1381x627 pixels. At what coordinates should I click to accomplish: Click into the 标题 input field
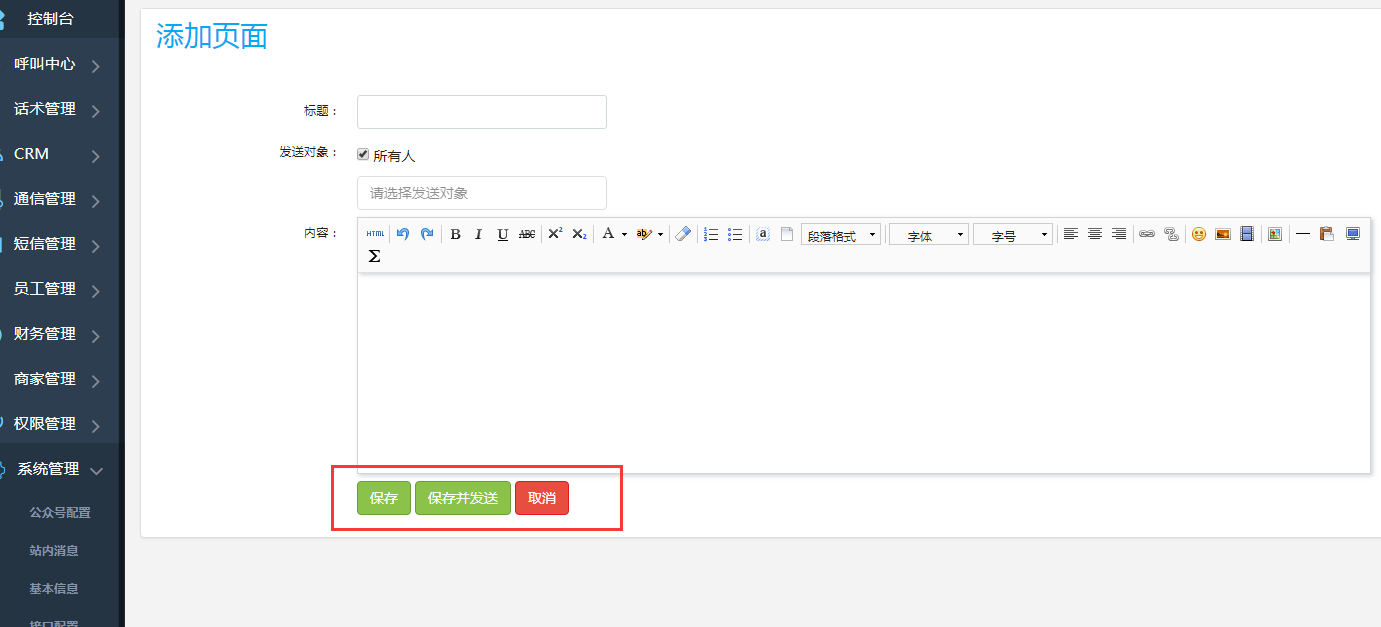click(482, 112)
